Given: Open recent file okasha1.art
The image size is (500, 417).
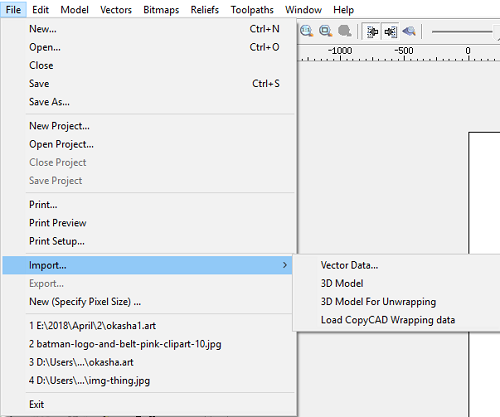Looking at the screenshot, I should [x=148, y=326].
